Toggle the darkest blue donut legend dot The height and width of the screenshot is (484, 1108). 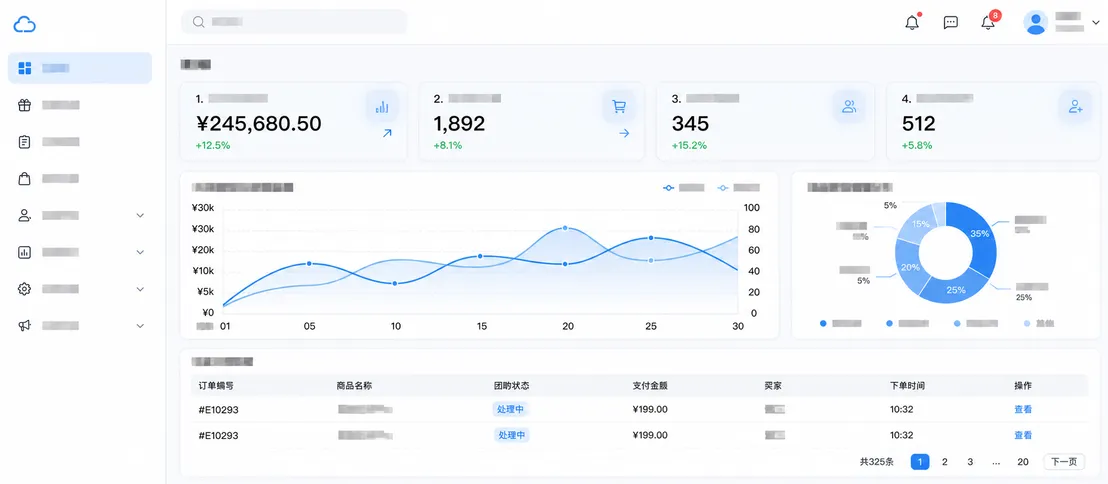[823, 323]
